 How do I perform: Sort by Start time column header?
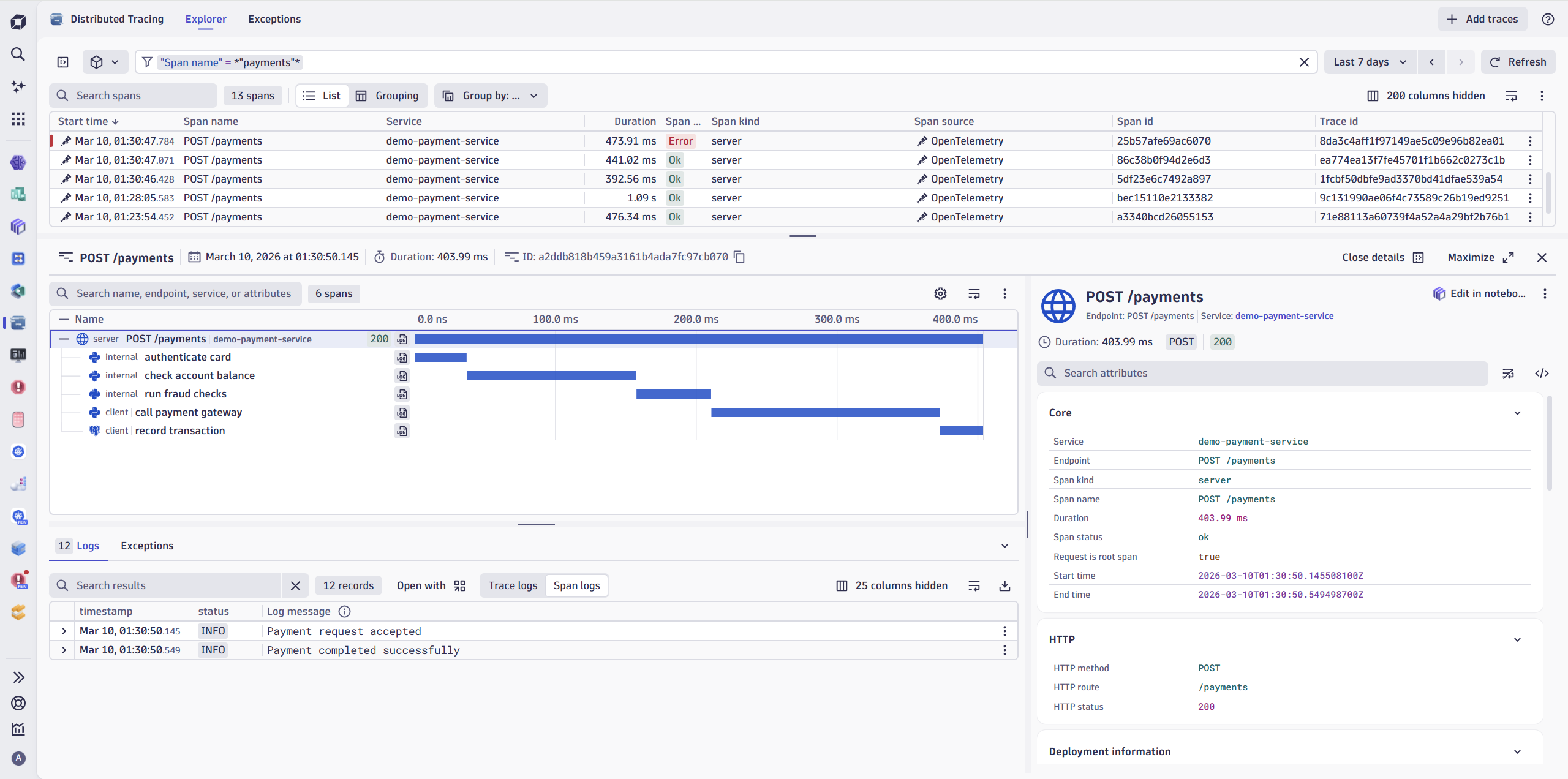point(89,121)
